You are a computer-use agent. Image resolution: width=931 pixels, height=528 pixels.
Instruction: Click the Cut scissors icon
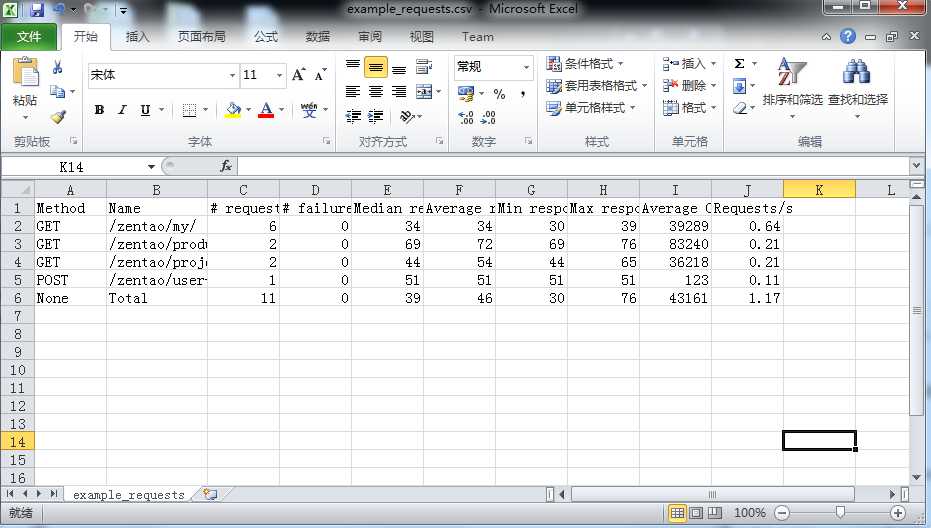tap(58, 67)
